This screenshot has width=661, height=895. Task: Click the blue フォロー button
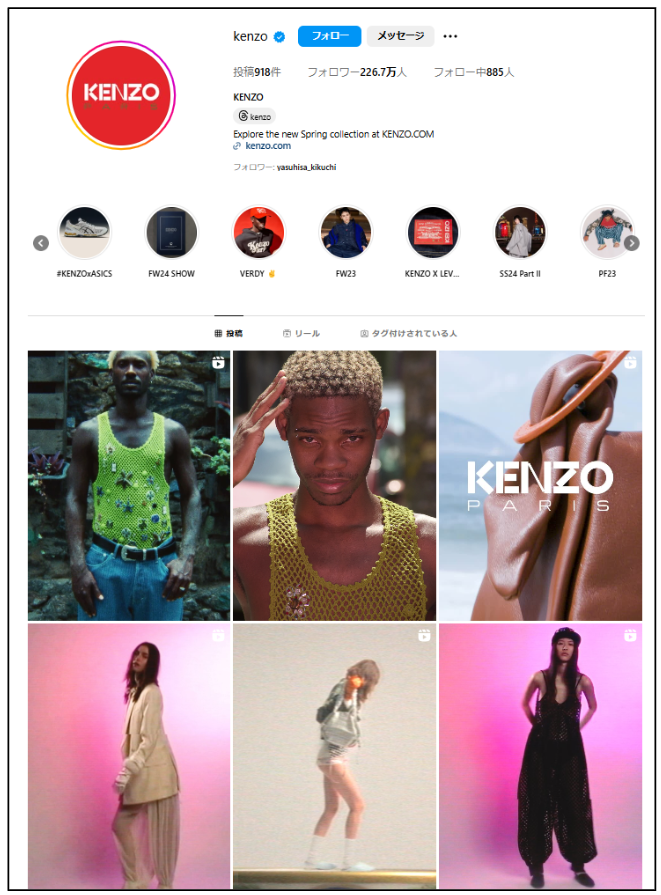(329, 36)
